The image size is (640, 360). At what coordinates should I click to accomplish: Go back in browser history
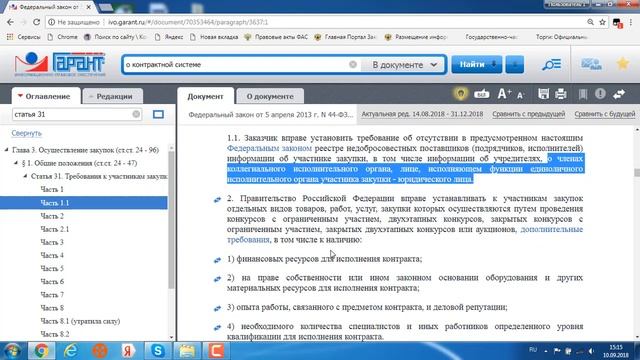click(x=10, y=22)
